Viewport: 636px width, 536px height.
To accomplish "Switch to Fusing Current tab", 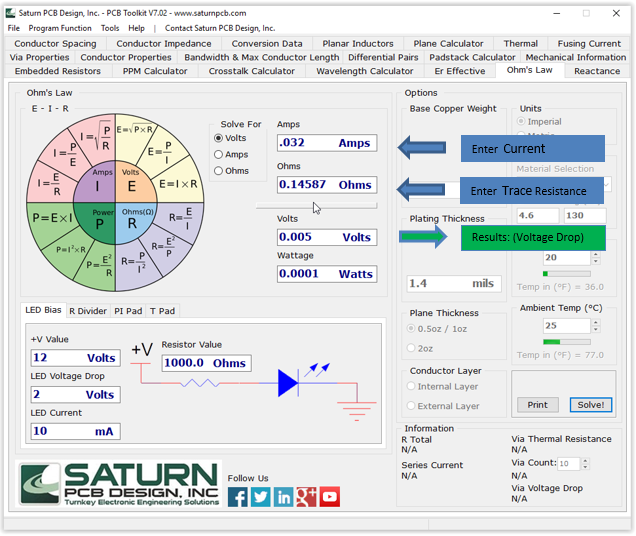I will [x=589, y=43].
